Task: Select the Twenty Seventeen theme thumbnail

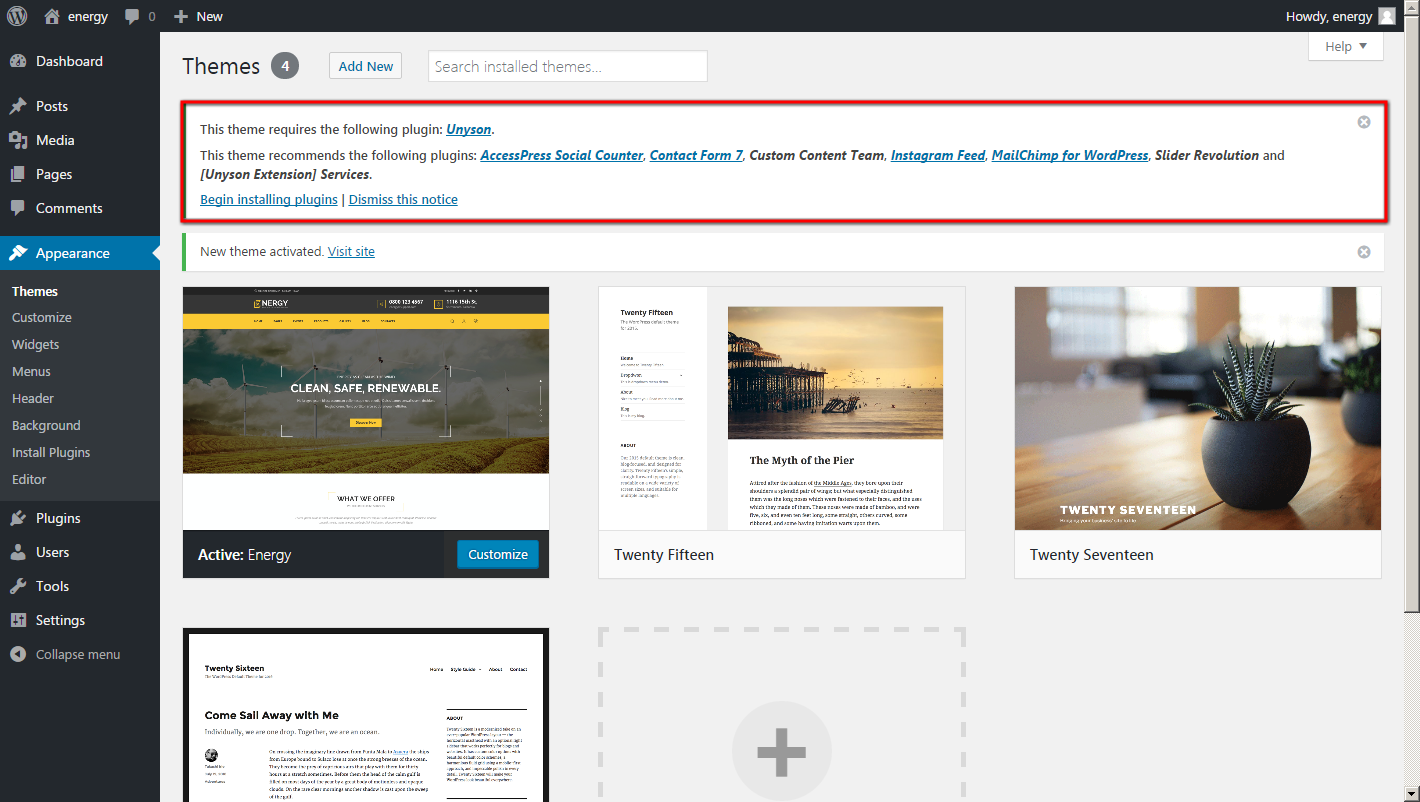Action: tap(1197, 408)
